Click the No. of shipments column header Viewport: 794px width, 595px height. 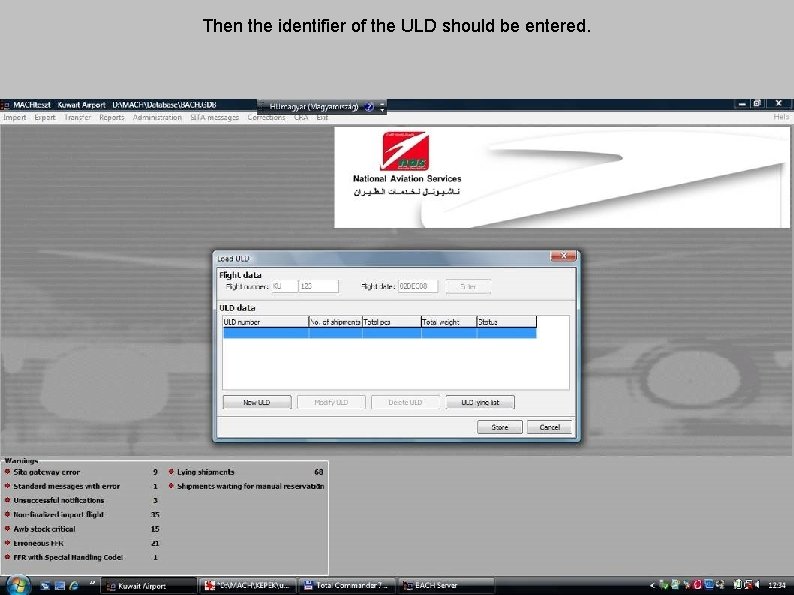pyautogui.click(x=335, y=322)
